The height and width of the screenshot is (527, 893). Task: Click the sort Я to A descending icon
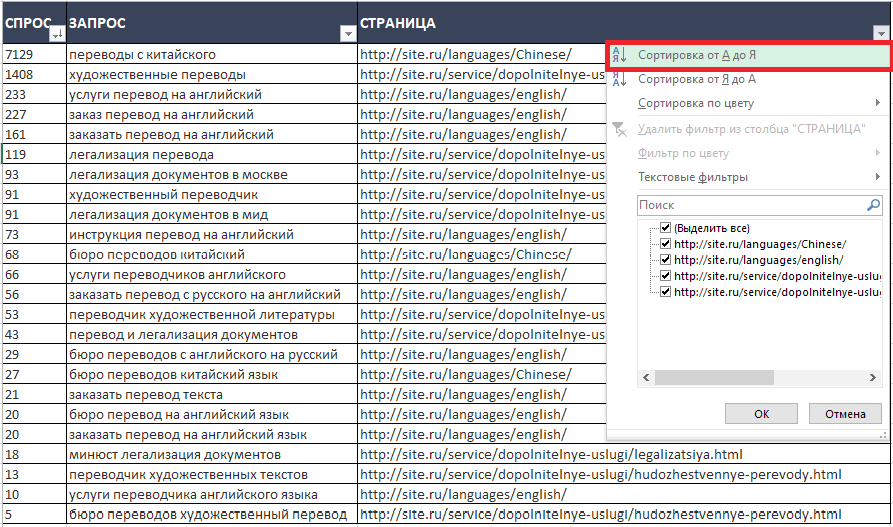click(x=620, y=79)
